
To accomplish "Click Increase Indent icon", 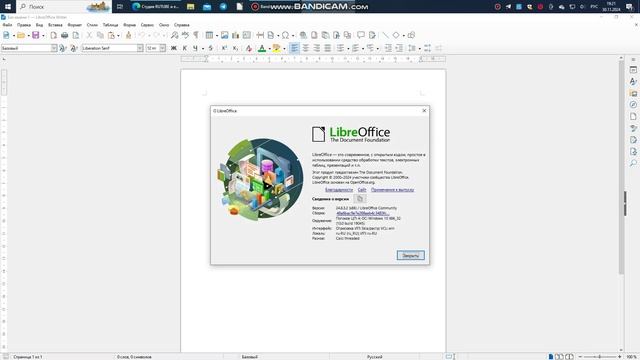I will tap(388, 48).
